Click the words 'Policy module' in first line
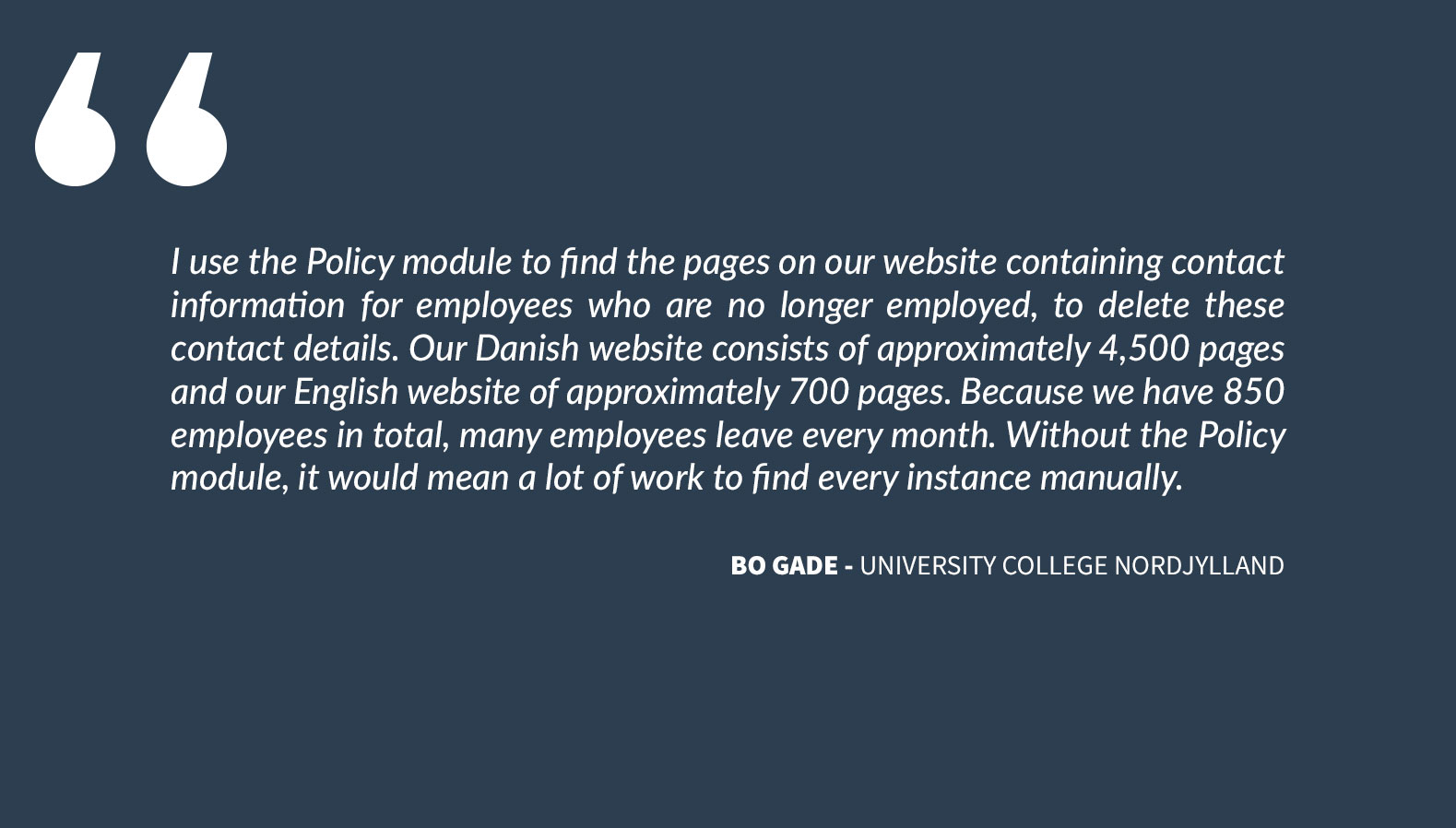1456x828 pixels. click(408, 262)
